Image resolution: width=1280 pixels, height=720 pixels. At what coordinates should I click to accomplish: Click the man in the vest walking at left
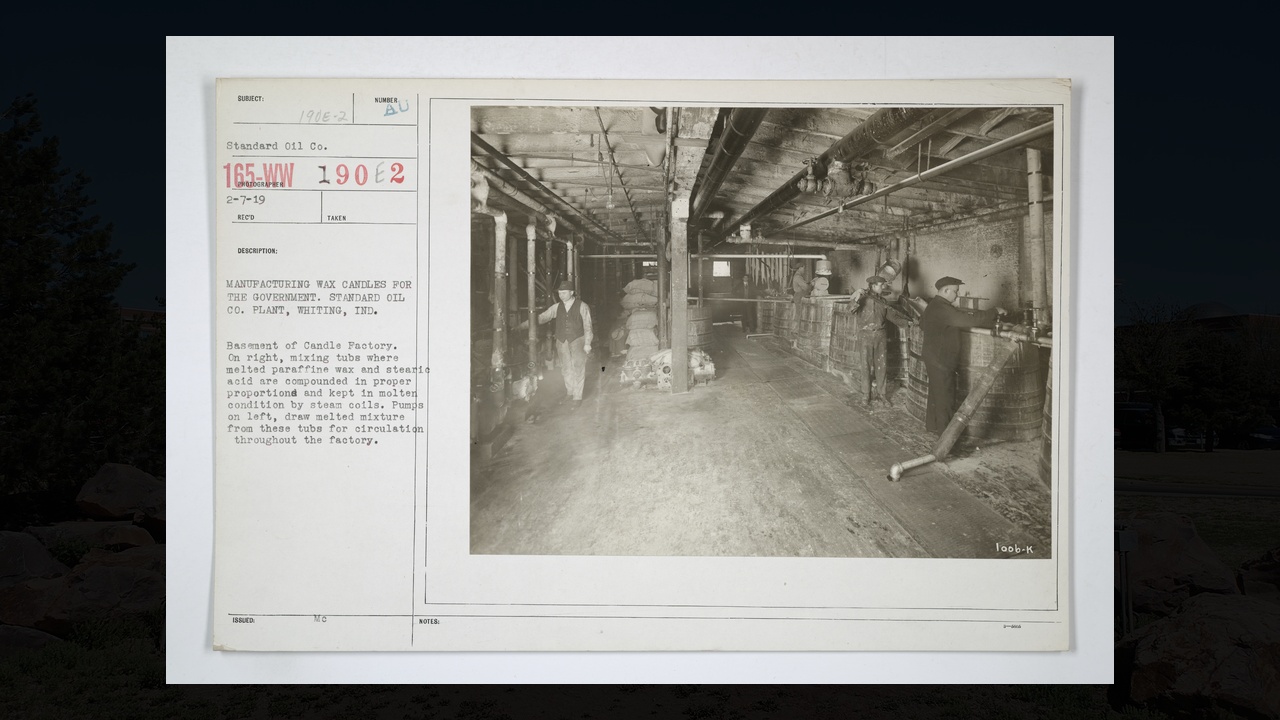pyautogui.click(x=570, y=340)
